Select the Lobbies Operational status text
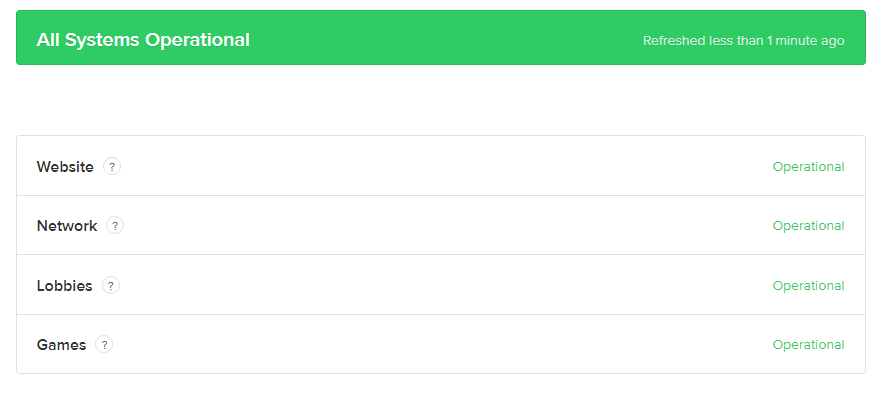Screen dimensions: 883x397 tap(808, 286)
